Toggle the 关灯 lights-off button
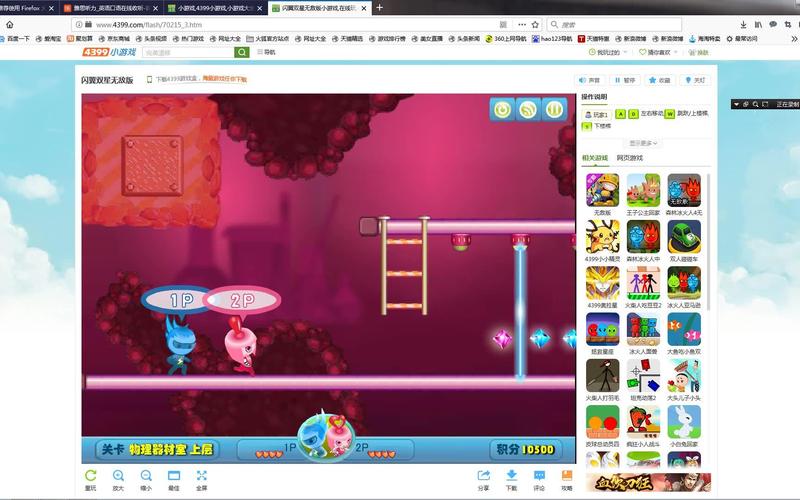The width and height of the screenshot is (800, 500). tap(695, 80)
